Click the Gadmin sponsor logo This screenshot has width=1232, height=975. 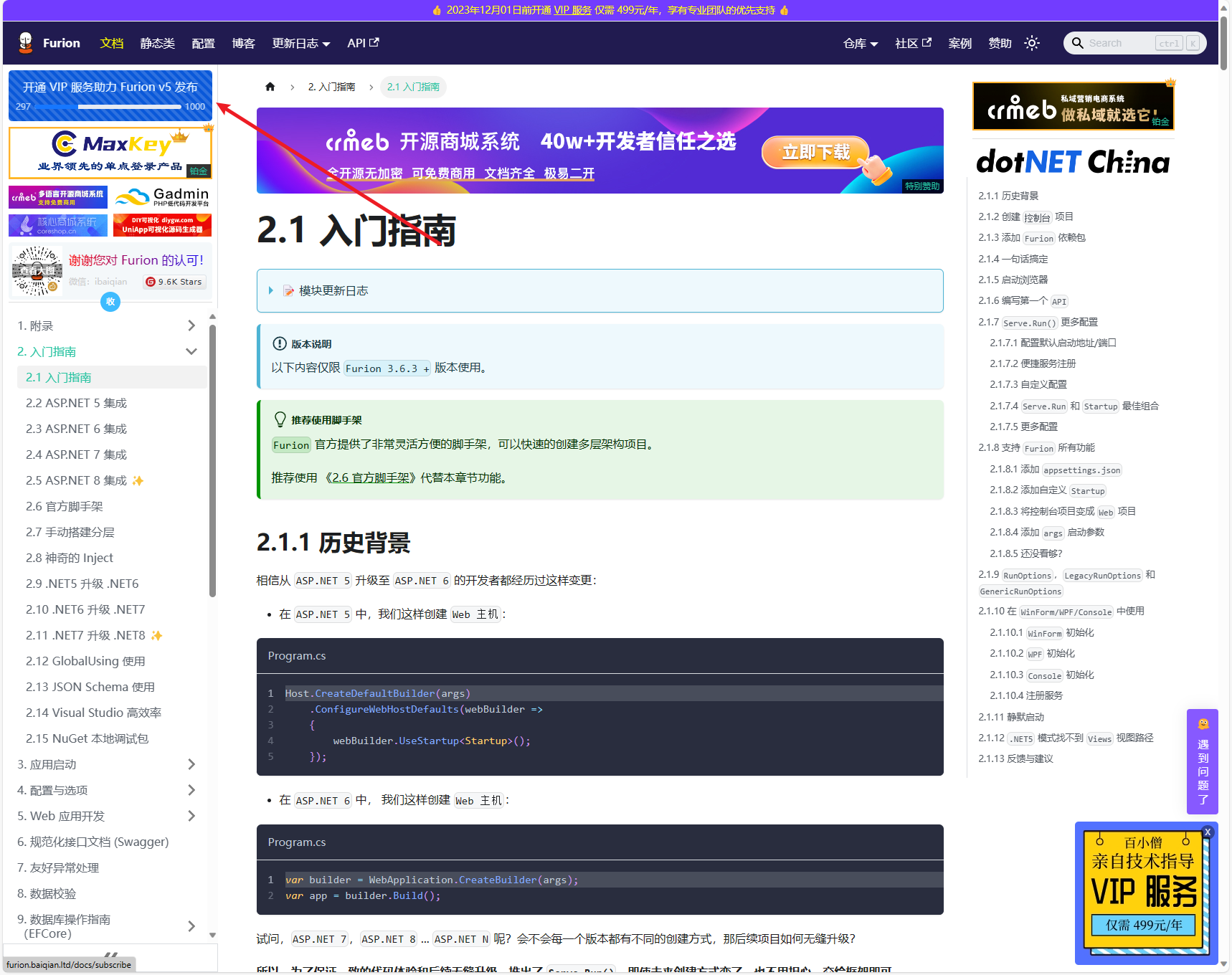[x=162, y=197]
